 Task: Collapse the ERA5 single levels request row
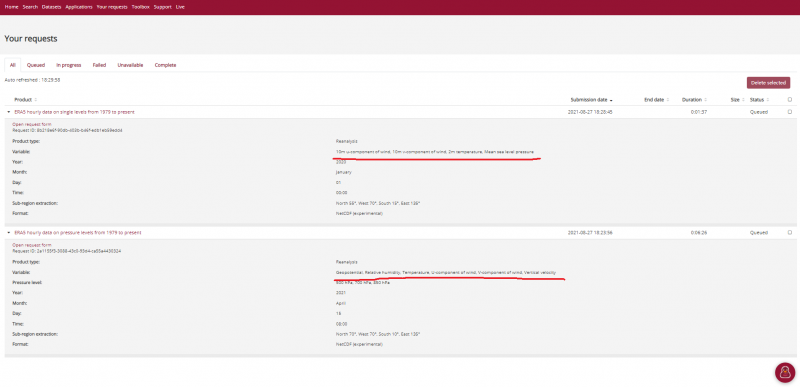[x=9, y=112]
